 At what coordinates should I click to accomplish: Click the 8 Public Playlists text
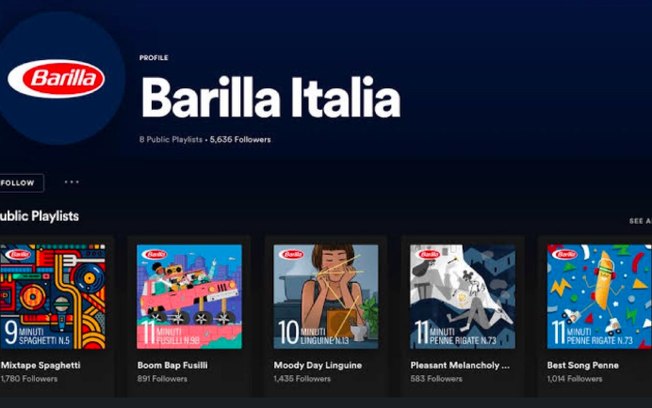pos(171,140)
